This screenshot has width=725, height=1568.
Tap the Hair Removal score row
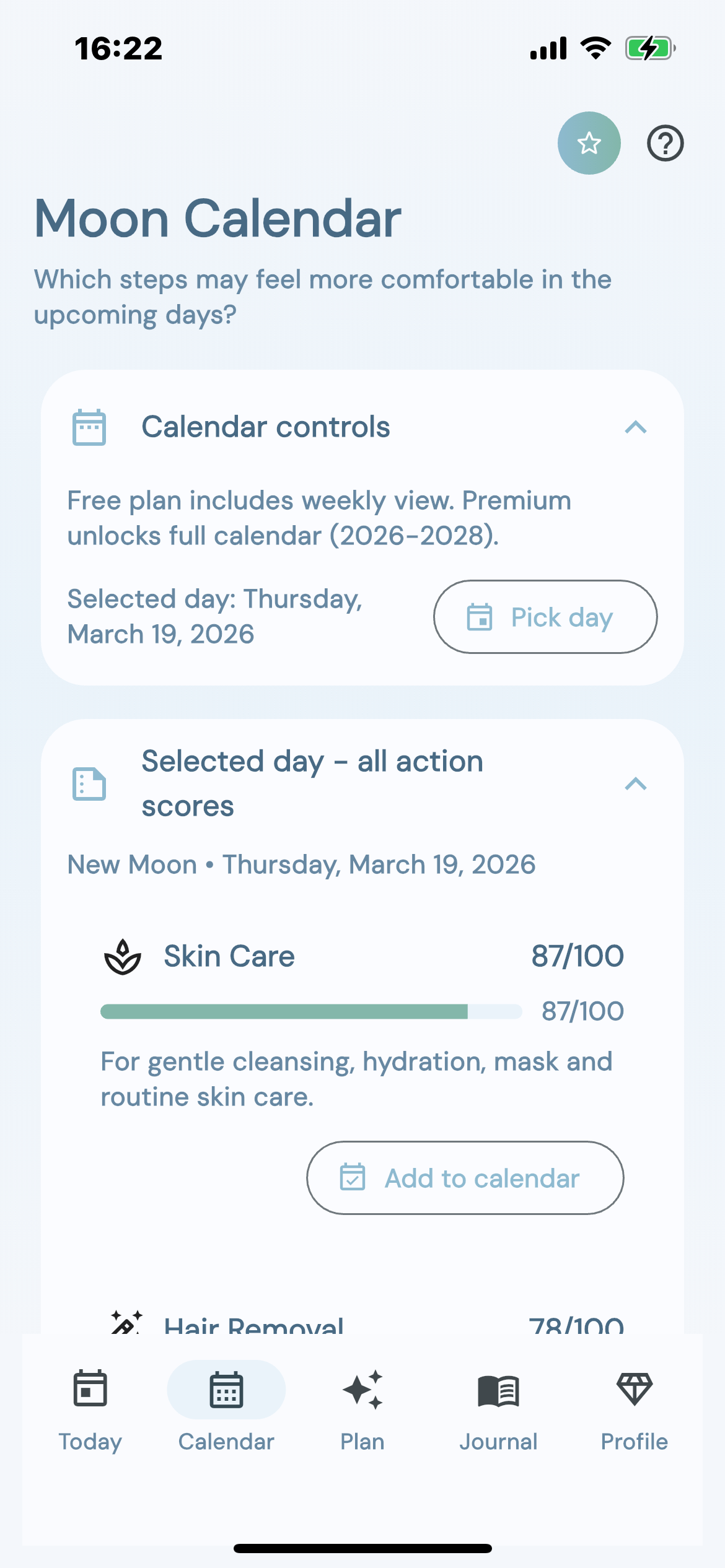[x=362, y=1323]
